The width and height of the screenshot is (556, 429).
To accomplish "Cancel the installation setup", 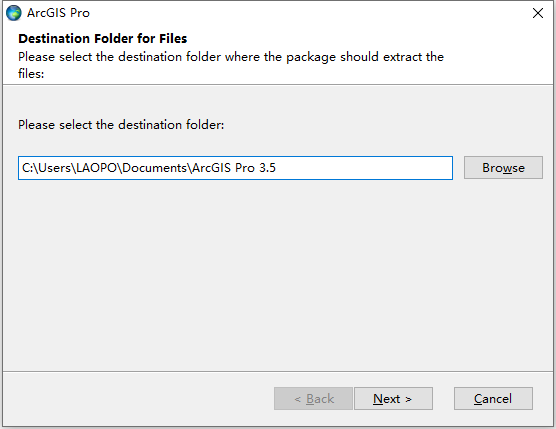I will (493, 399).
